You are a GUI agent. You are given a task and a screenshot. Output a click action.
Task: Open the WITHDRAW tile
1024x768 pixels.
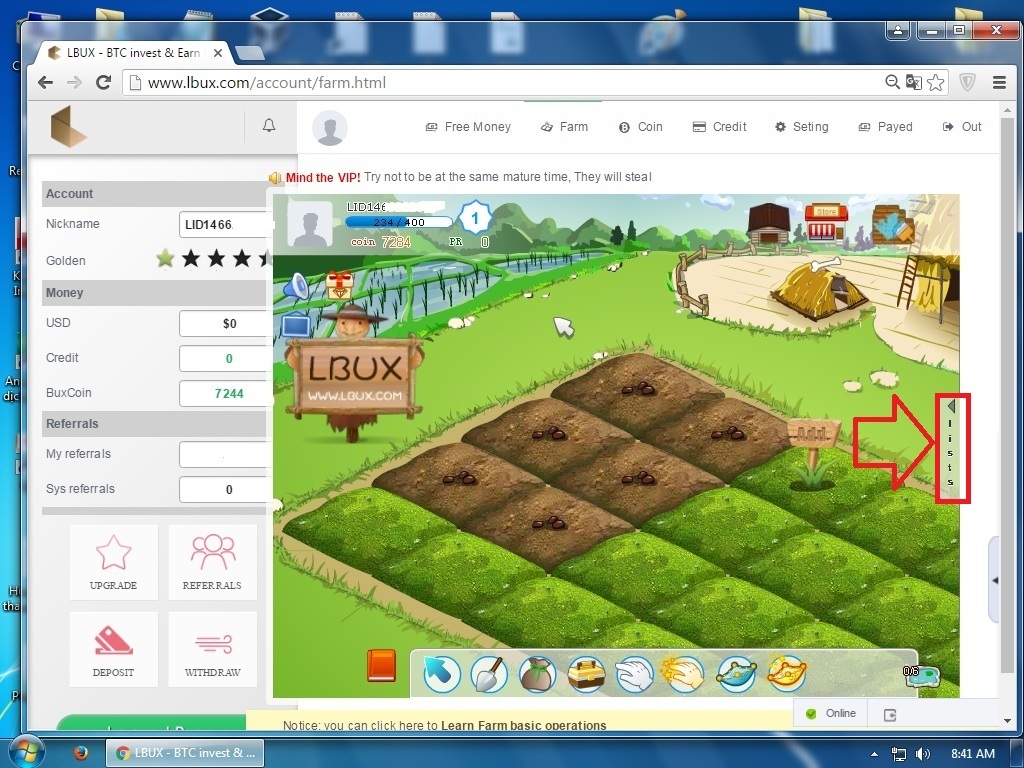(212, 649)
